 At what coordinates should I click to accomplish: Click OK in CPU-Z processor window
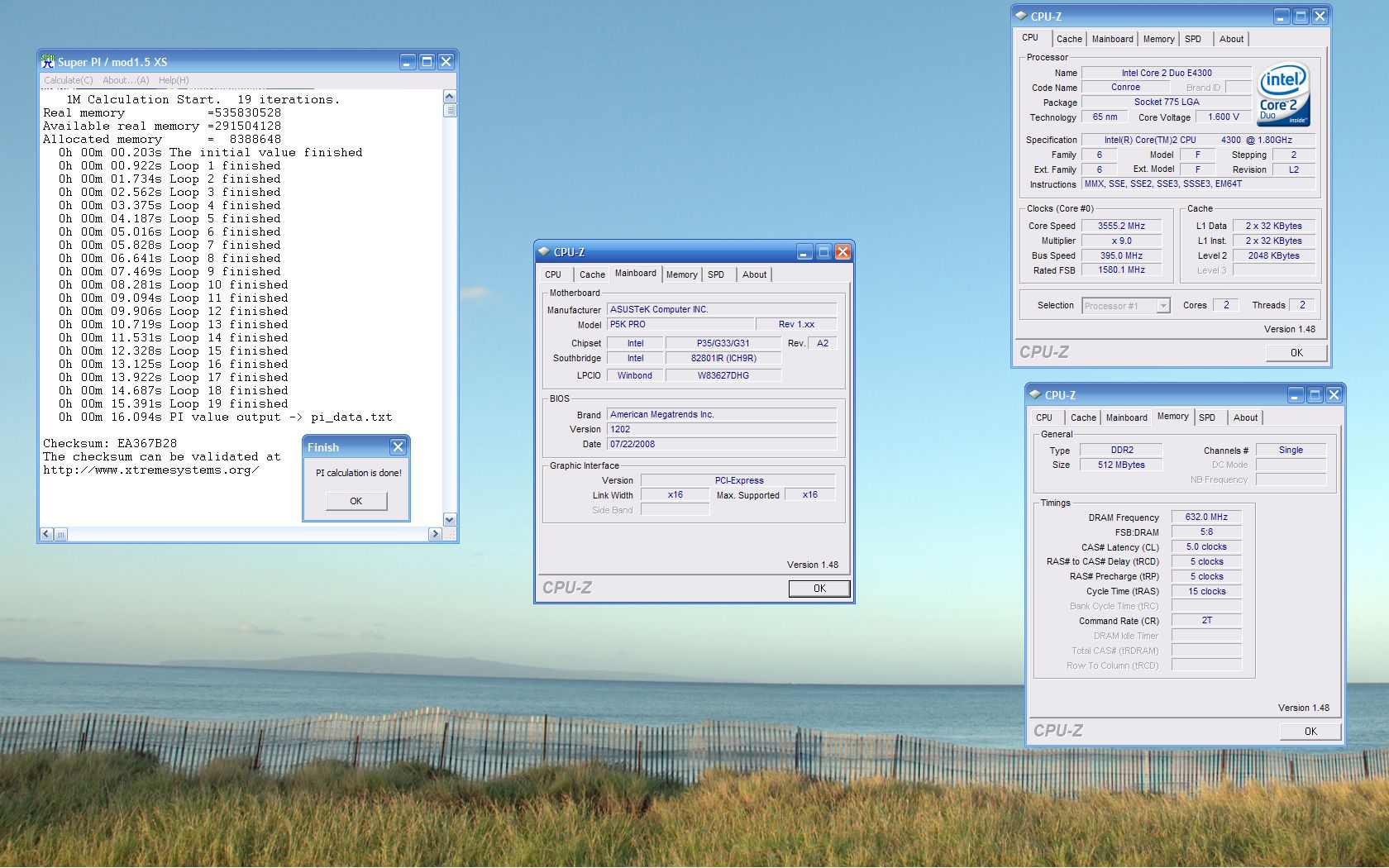click(1296, 353)
